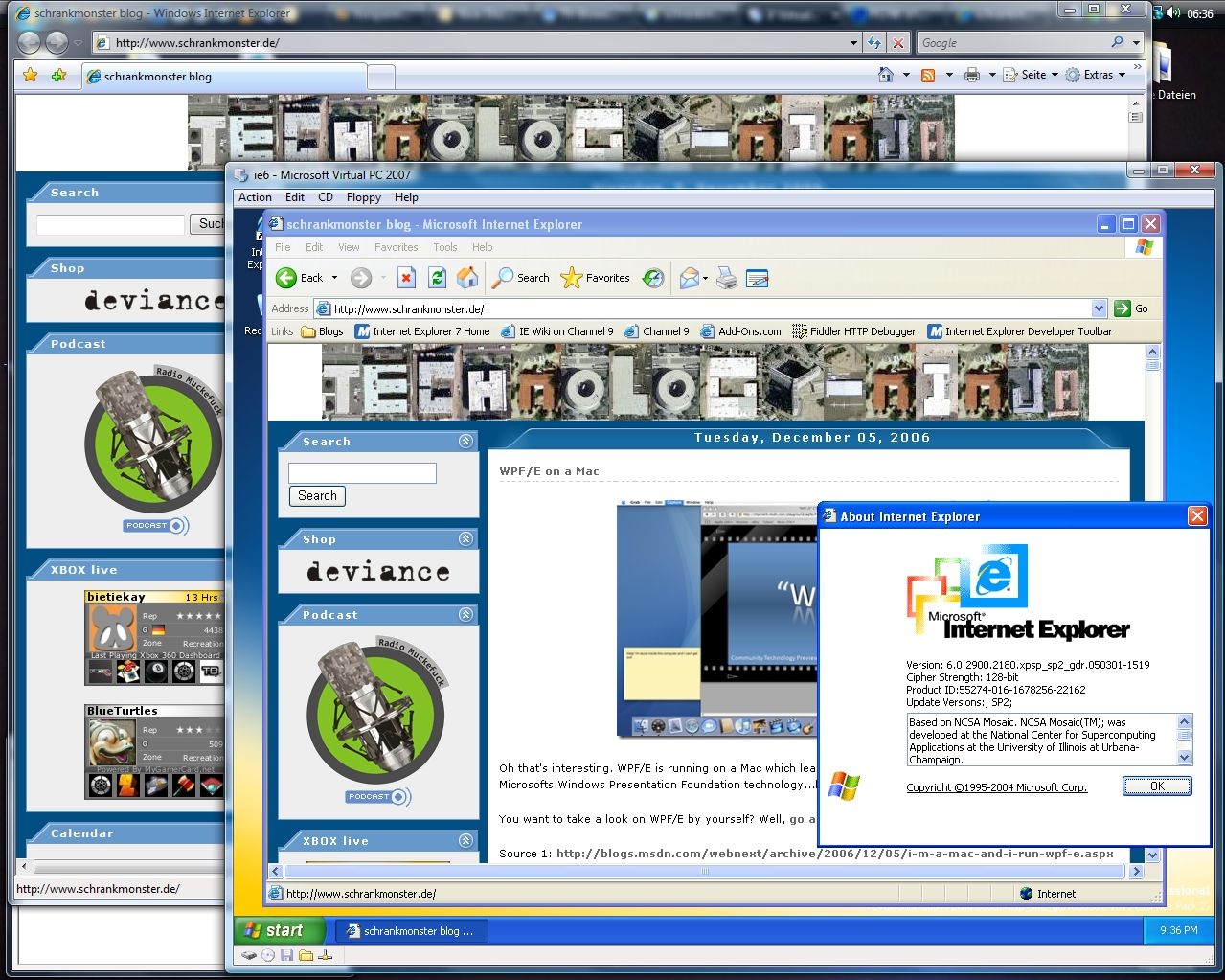
Task: Collapse the Search panel in IE6 page
Action: click(x=465, y=441)
